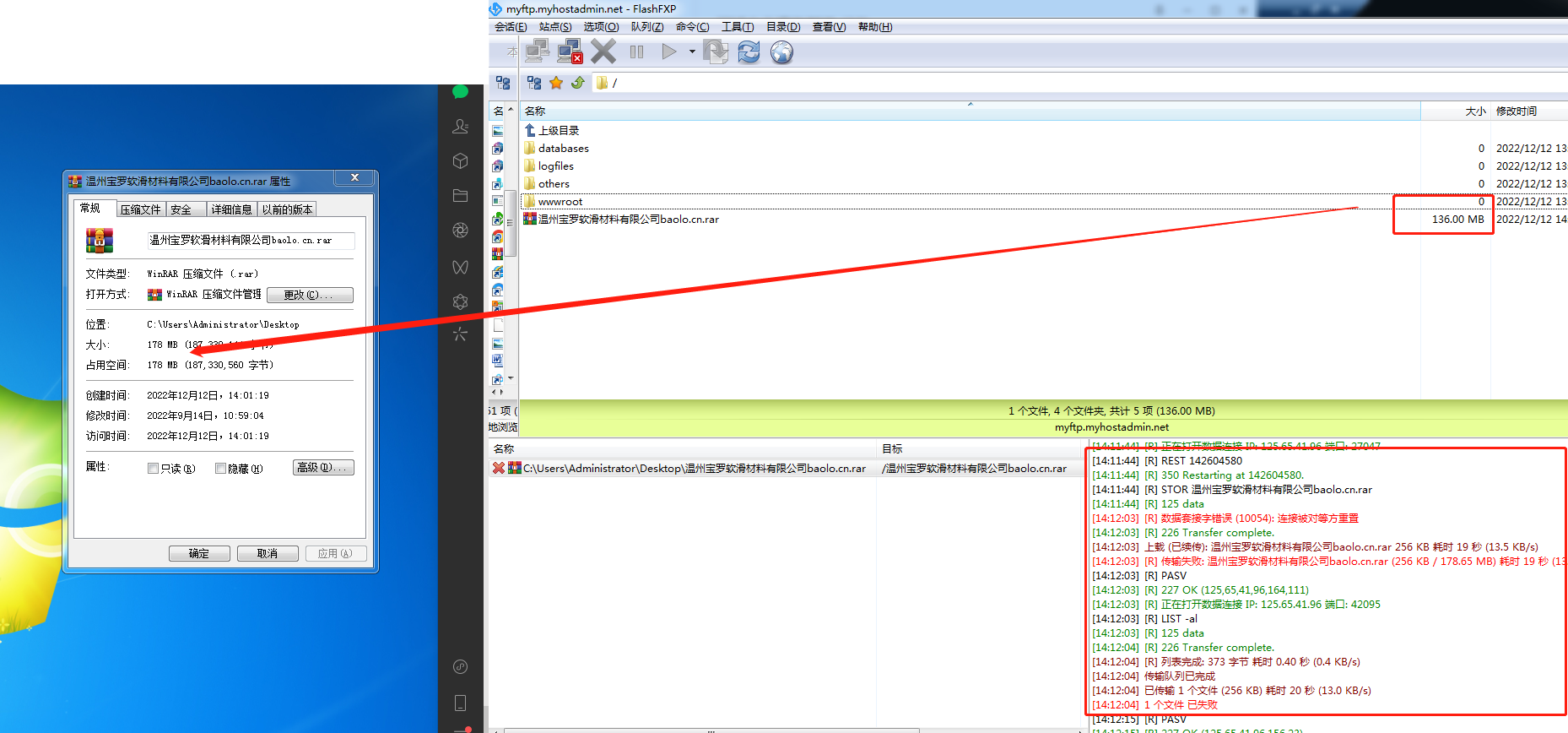The image size is (1568, 733).
Task: Open the 目录(D) menu
Action: click(x=783, y=27)
